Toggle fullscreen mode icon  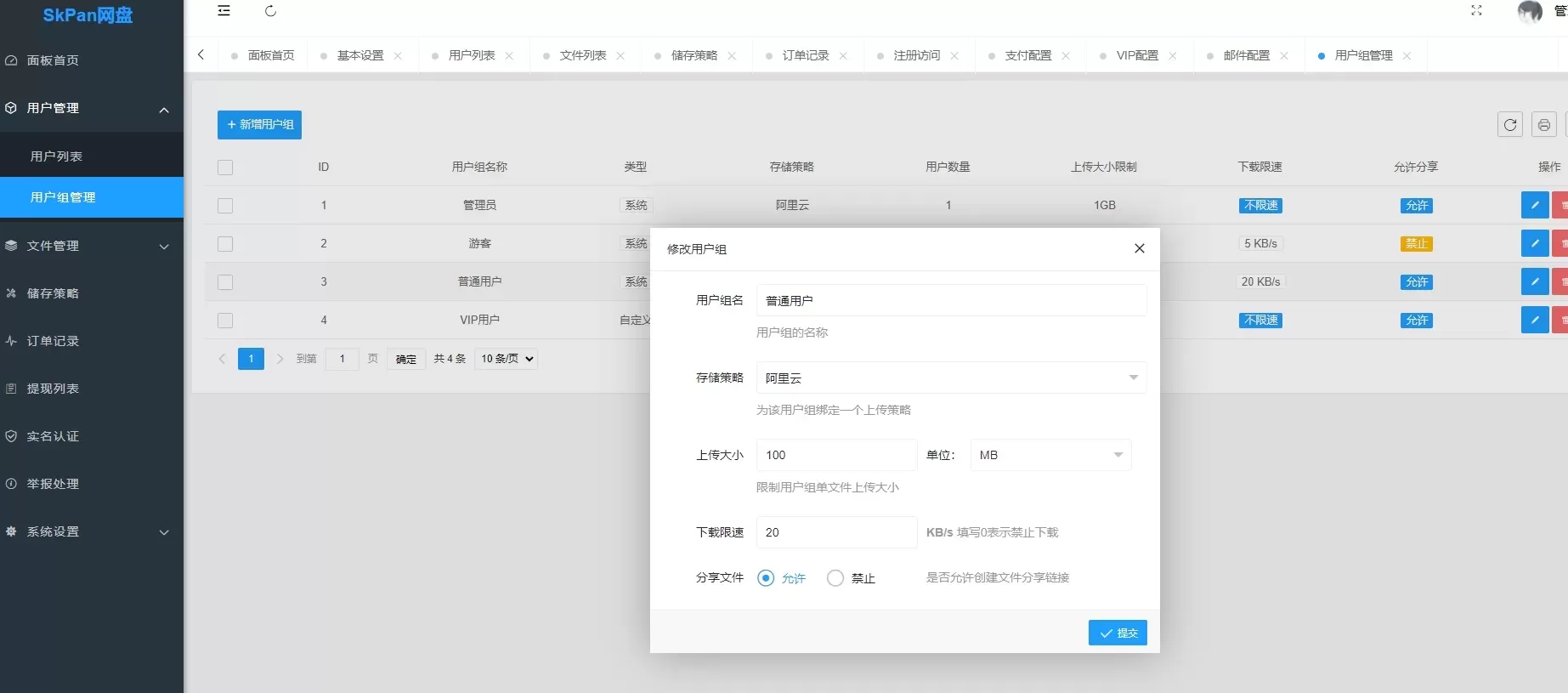(x=1476, y=11)
